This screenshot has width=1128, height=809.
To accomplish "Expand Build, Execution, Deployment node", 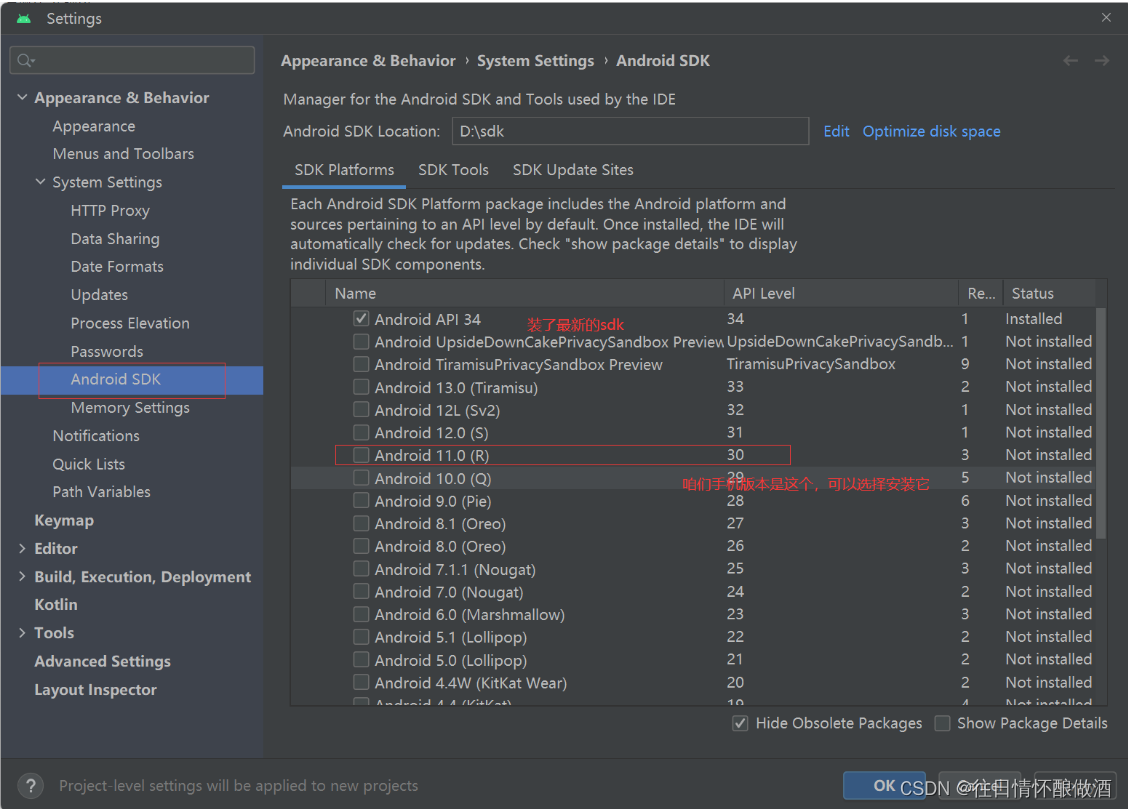I will (22, 576).
